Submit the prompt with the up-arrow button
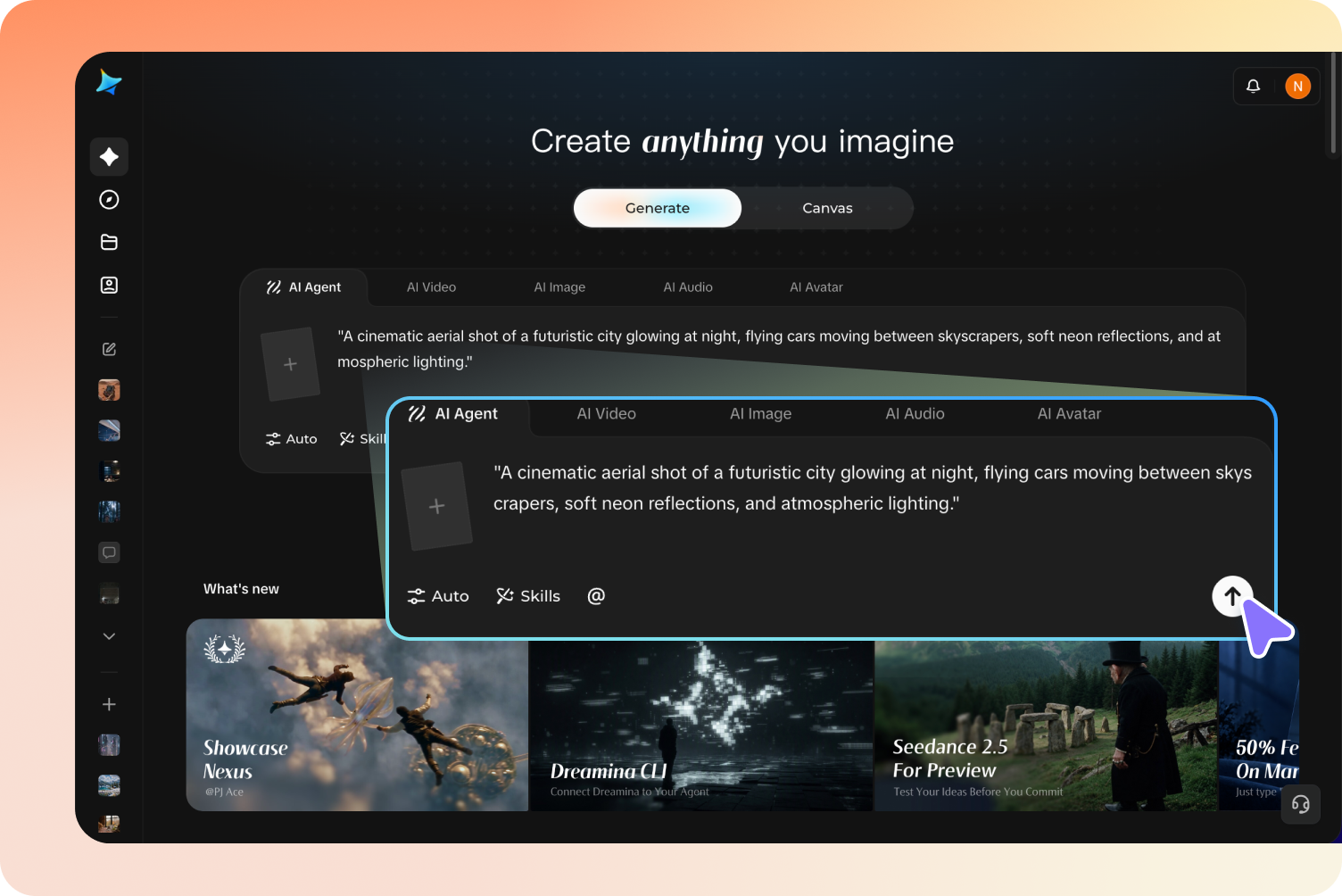 coord(1232,596)
